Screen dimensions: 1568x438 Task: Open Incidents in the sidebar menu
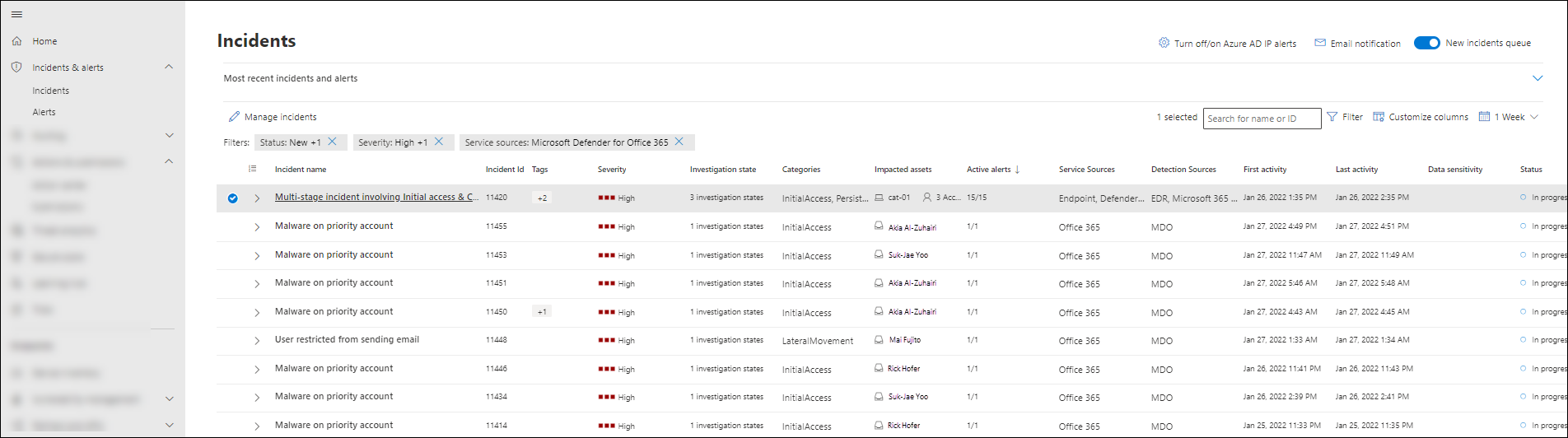coord(51,91)
